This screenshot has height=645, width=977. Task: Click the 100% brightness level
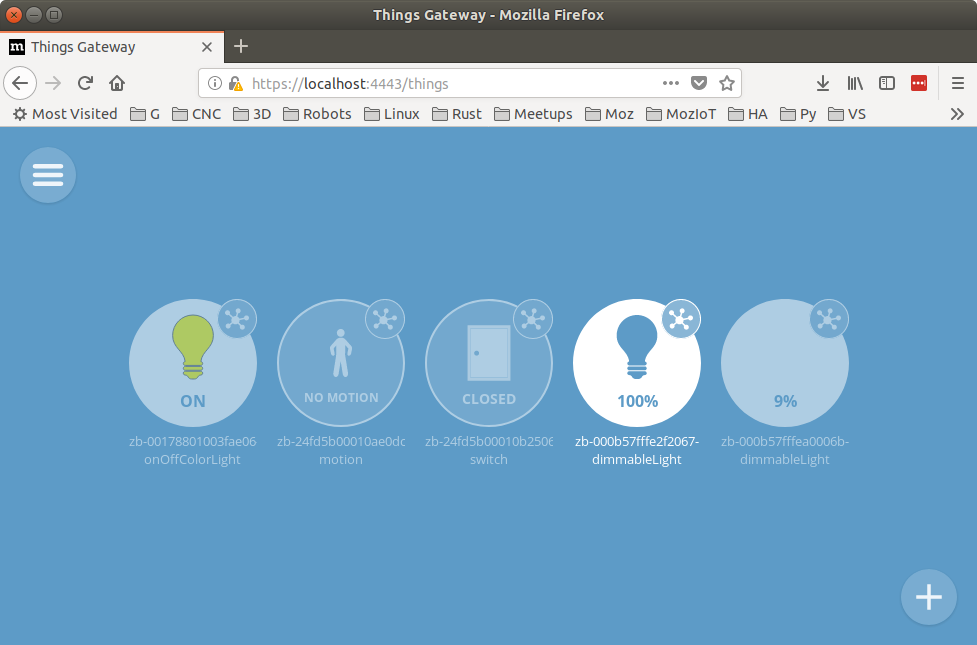(x=637, y=401)
